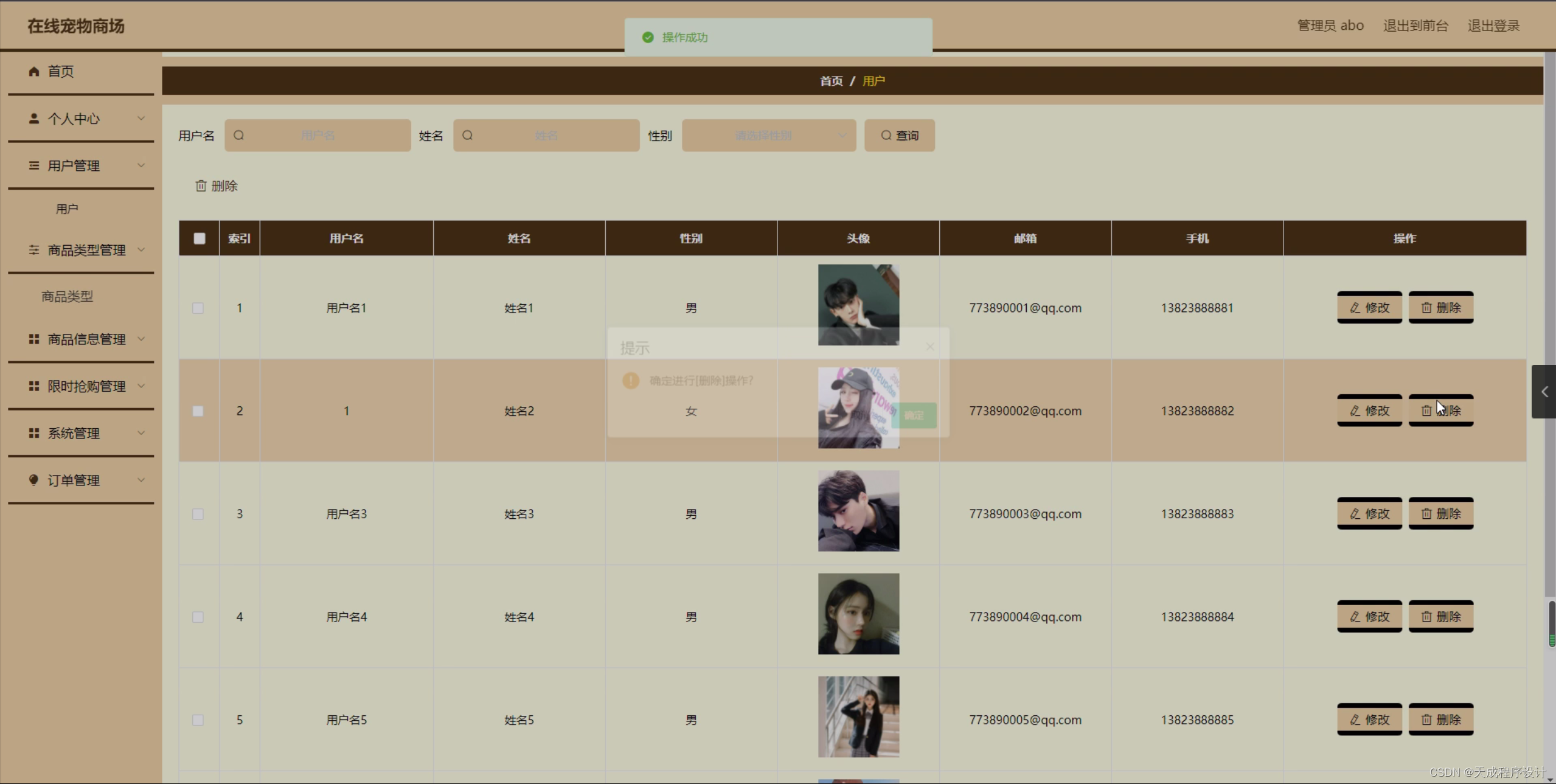Click the 首页 home icon in sidebar
The image size is (1556, 784).
click(34, 71)
